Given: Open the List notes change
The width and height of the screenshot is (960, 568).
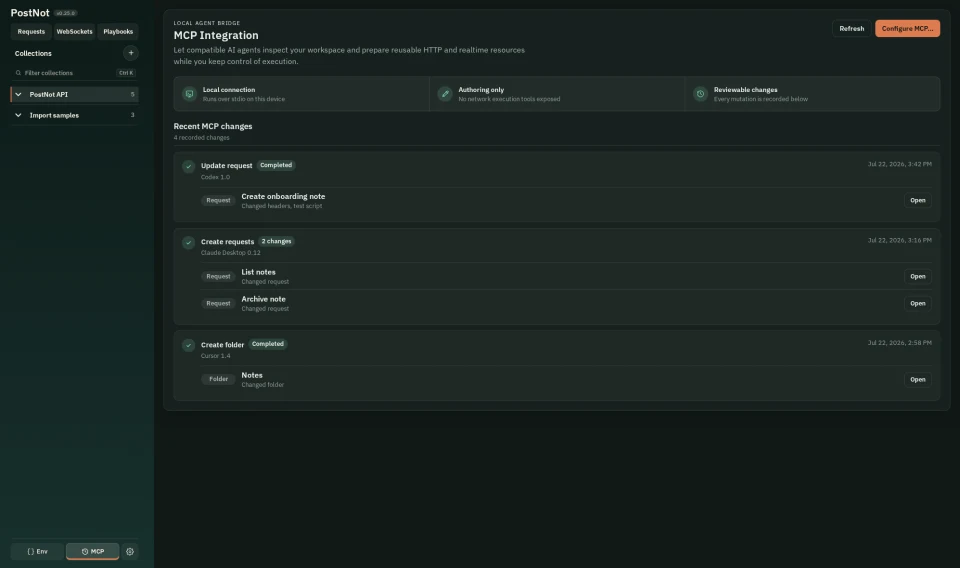Looking at the screenshot, I should coord(917,277).
